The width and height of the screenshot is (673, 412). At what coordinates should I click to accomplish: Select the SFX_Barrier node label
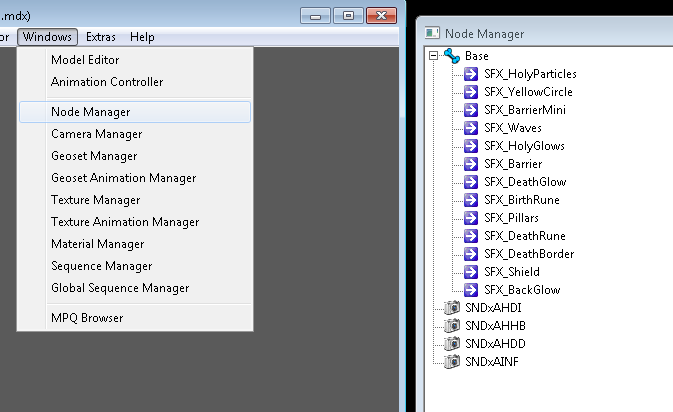pyautogui.click(x=513, y=164)
